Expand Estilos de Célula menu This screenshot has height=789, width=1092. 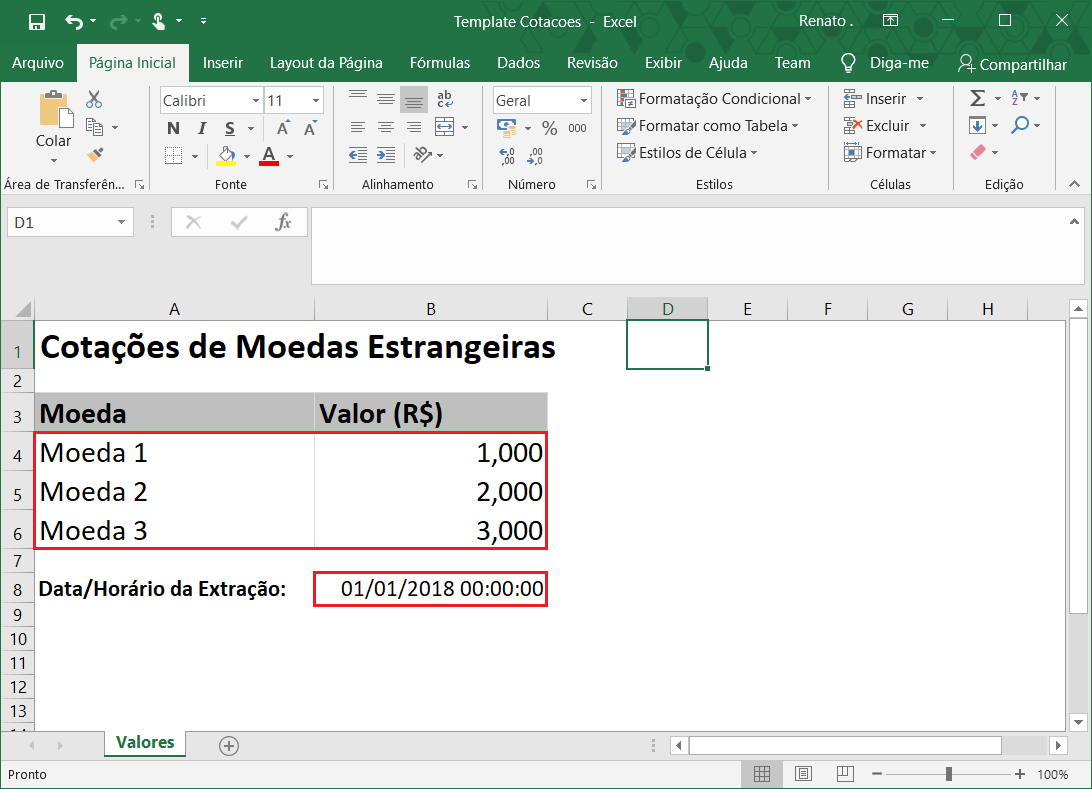coord(687,153)
